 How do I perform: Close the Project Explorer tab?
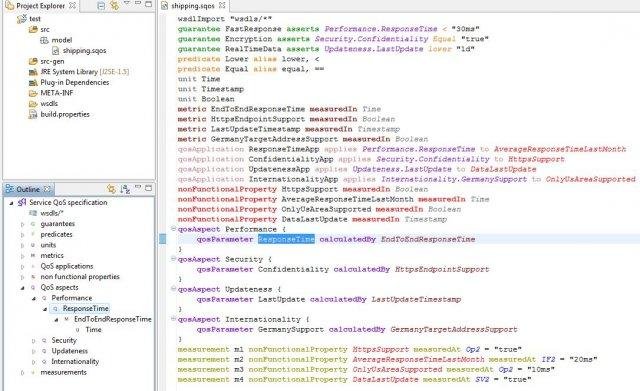pos(72,6)
